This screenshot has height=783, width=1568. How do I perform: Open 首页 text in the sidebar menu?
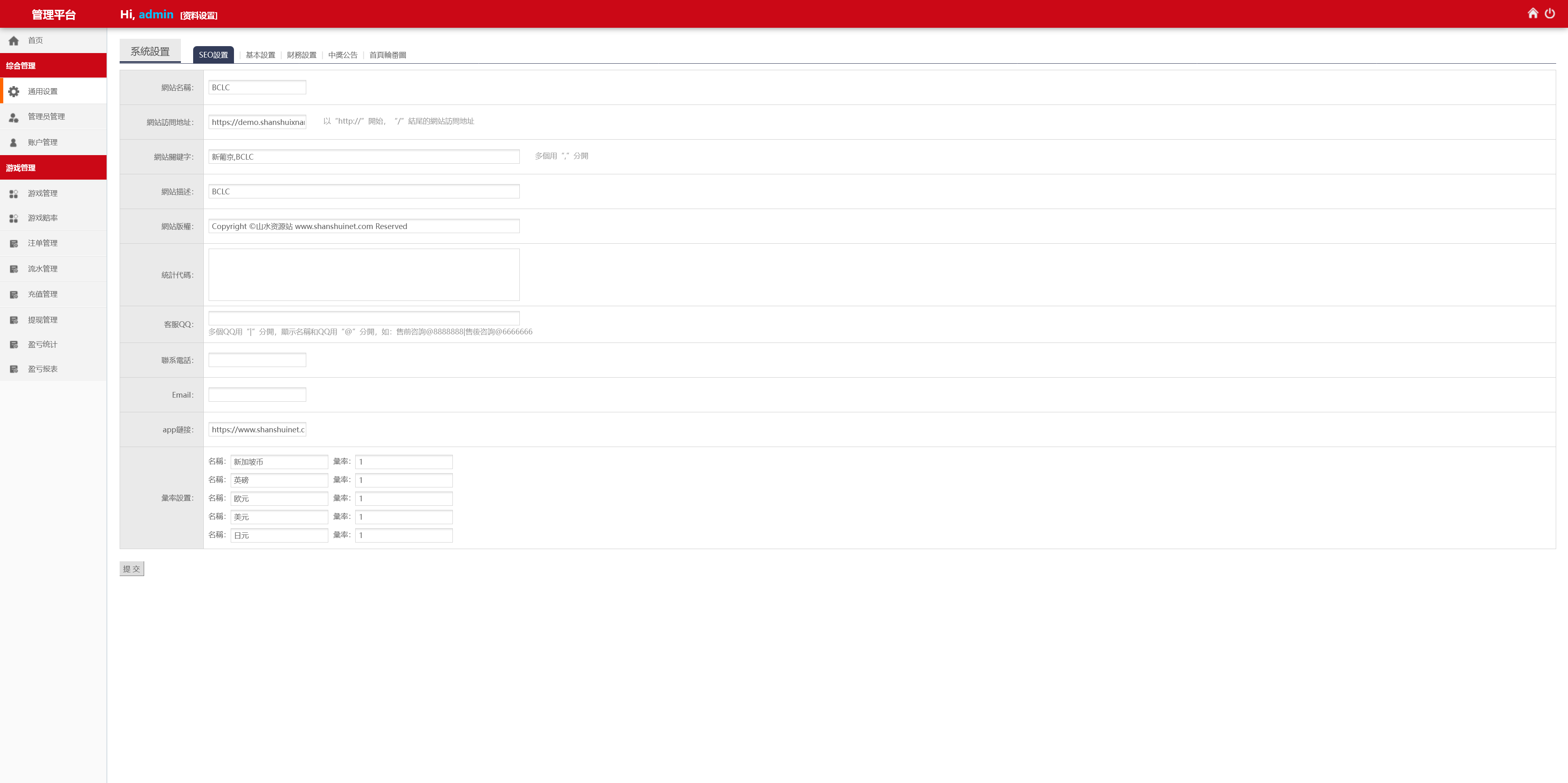35,40
